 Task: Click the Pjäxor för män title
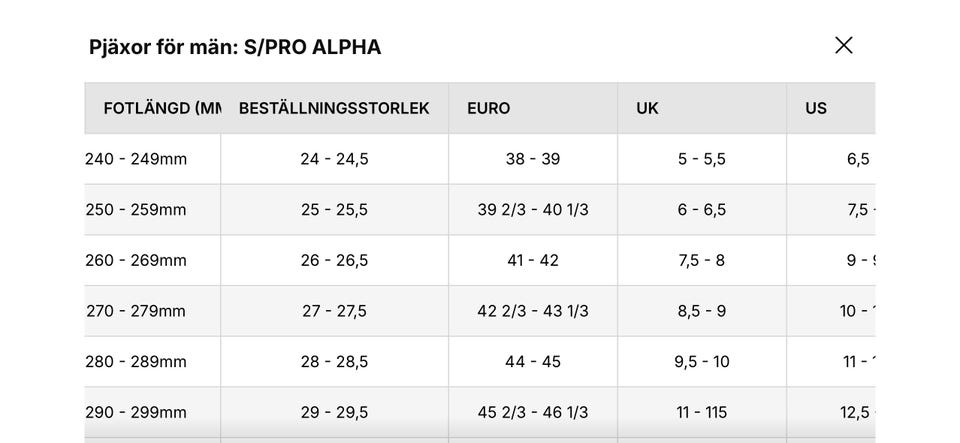(x=235, y=47)
